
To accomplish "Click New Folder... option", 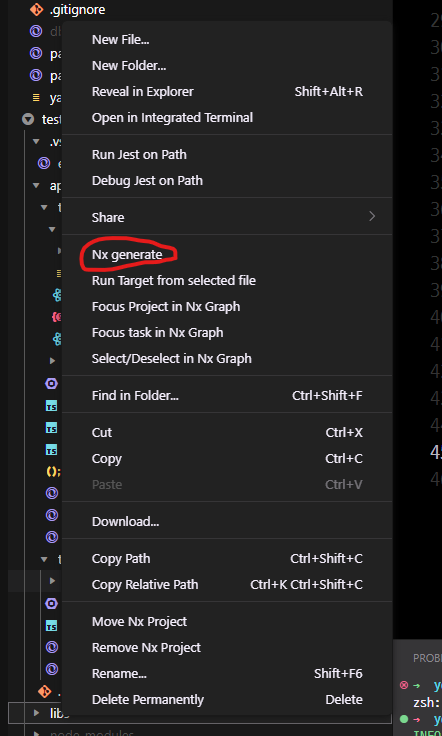I will (x=129, y=66).
